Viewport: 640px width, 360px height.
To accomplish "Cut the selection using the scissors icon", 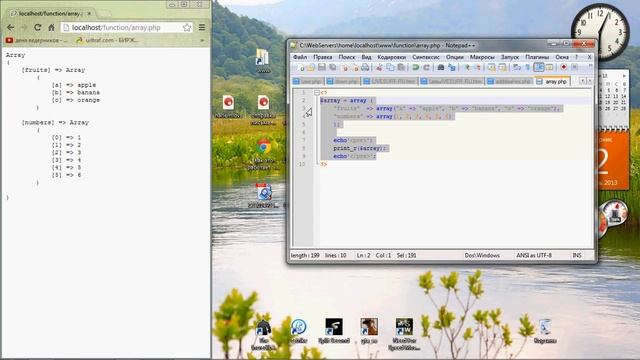I will pyautogui.click(x=380, y=67).
